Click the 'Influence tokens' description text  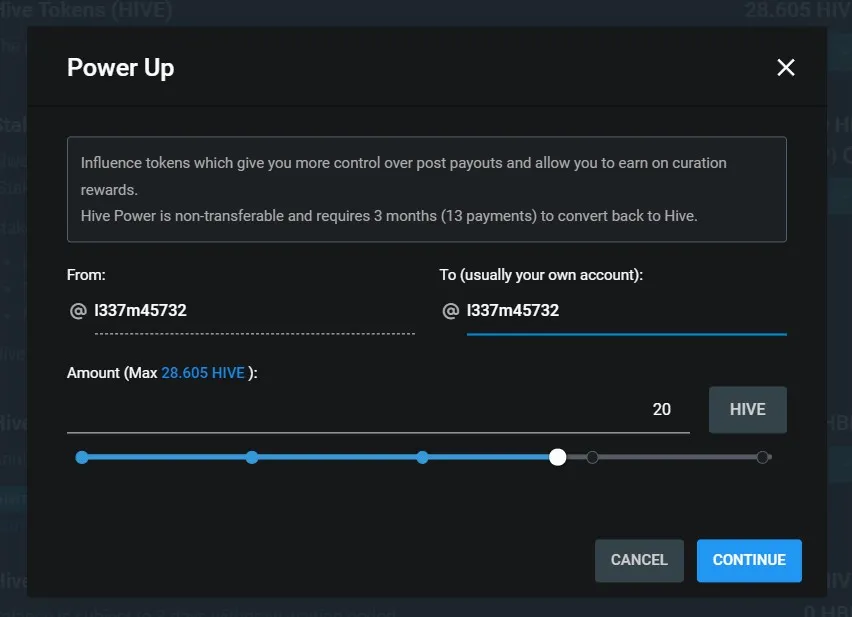coord(404,176)
